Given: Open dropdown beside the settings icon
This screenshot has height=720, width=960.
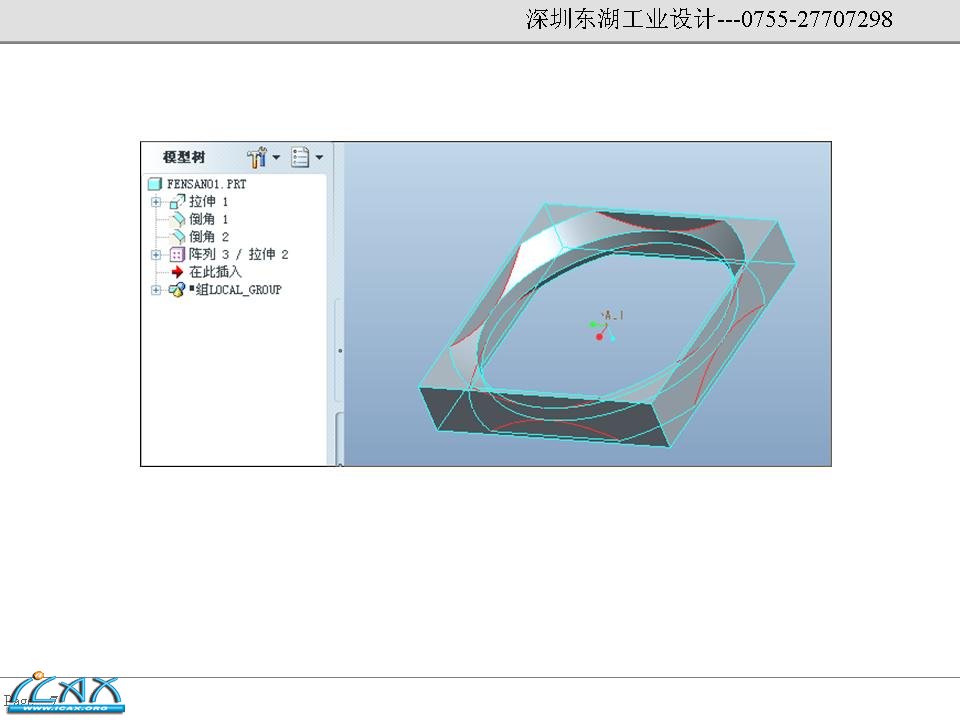Looking at the screenshot, I should coord(318,157).
